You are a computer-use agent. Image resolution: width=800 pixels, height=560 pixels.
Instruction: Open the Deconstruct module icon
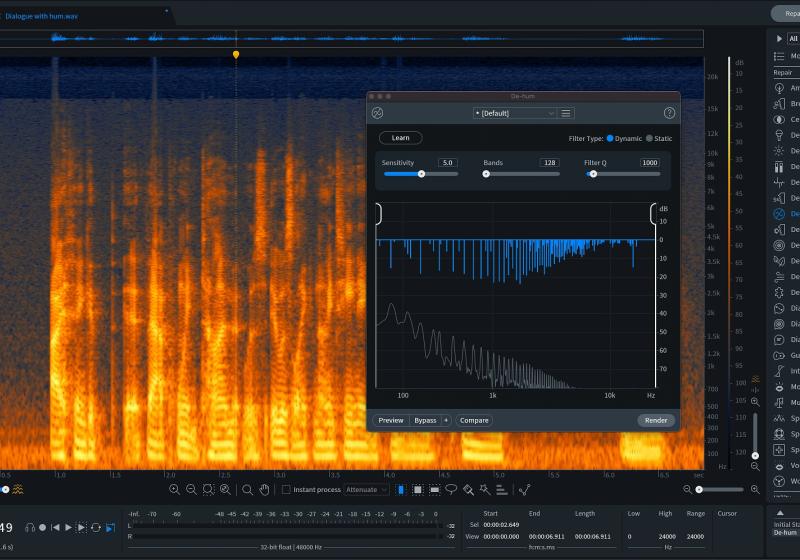pyautogui.click(x=779, y=293)
